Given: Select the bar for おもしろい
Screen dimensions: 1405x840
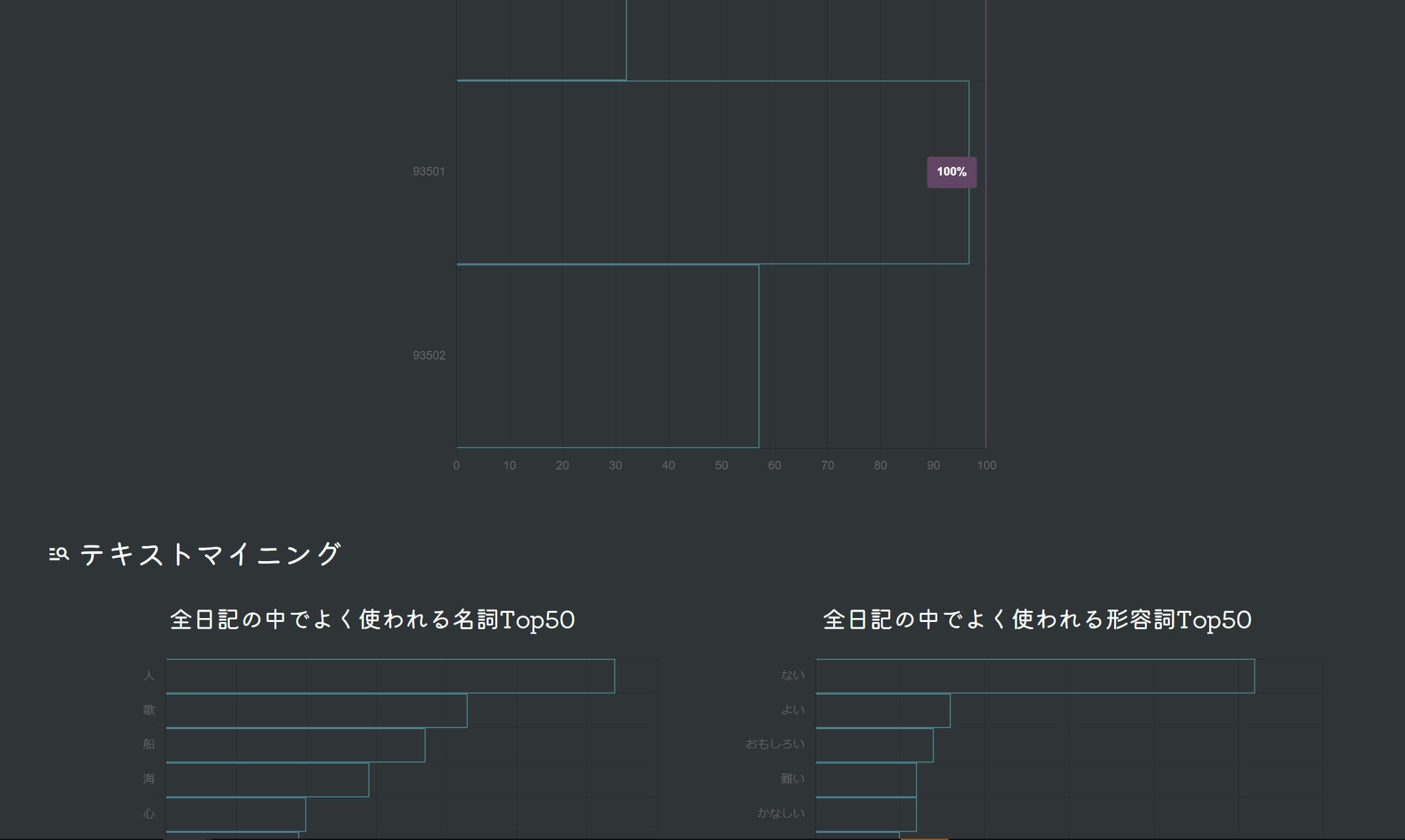Looking at the screenshot, I should (874, 744).
